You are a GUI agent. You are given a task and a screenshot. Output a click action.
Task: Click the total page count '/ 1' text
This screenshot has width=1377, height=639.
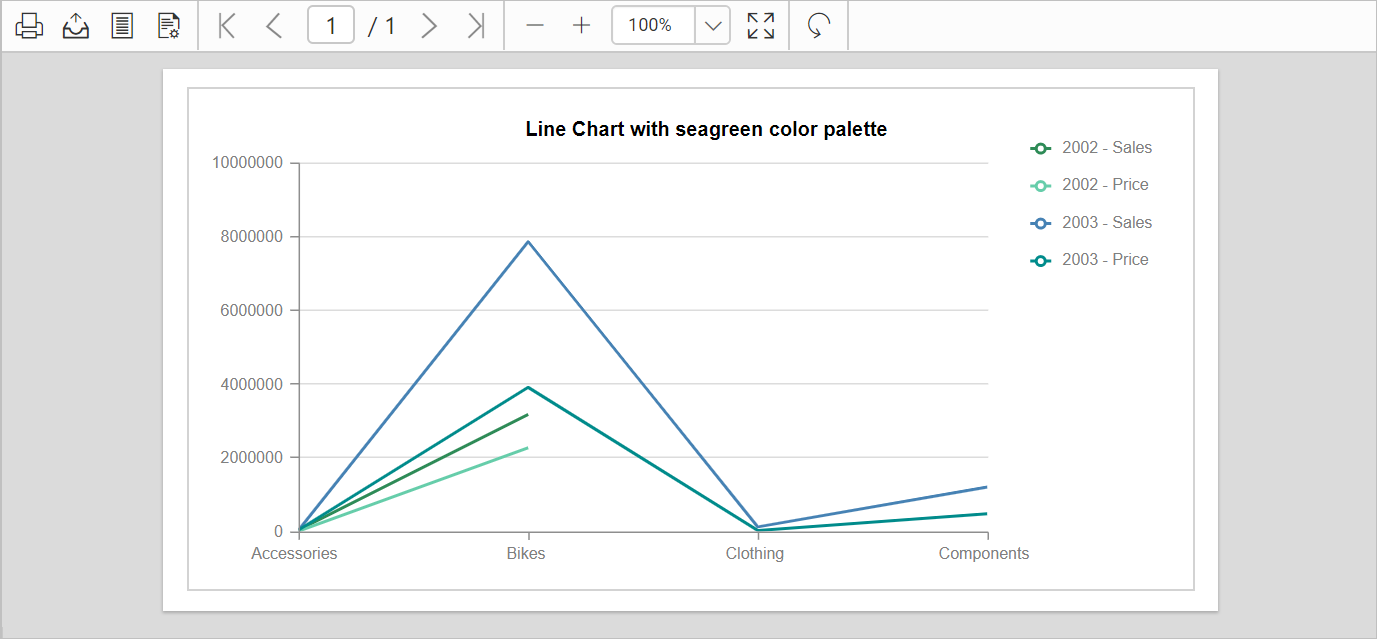click(381, 26)
